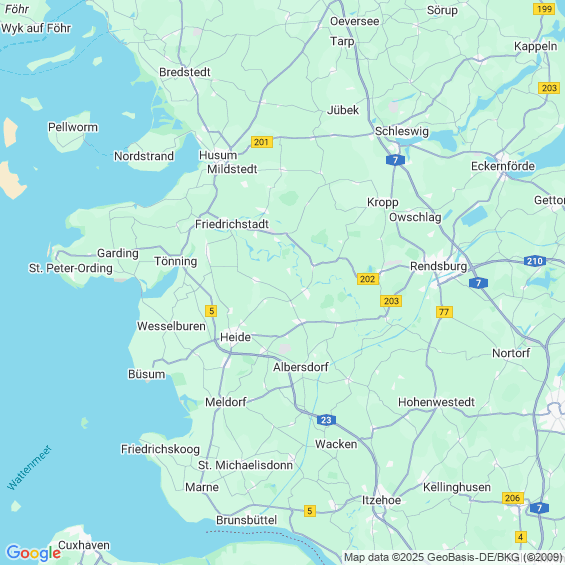This screenshot has height=565, width=565.
Task: Open the Google logo link
Action: pos(34,553)
